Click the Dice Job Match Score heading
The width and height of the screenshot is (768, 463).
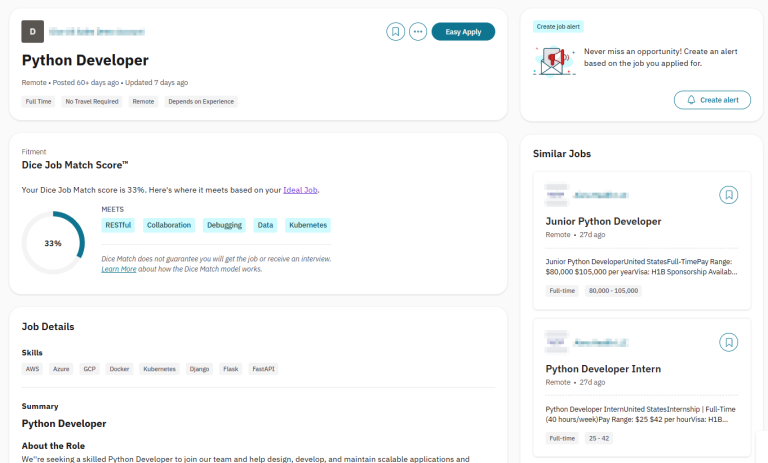point(75,165)
